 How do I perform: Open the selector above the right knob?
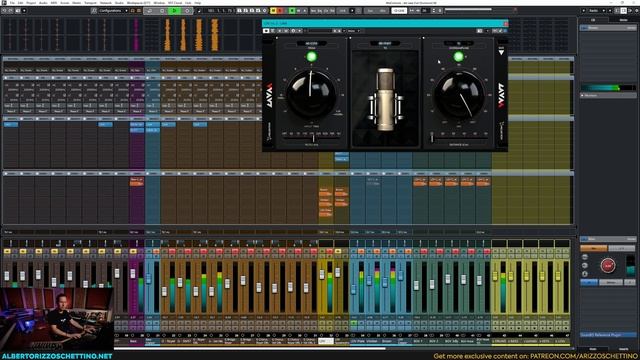(x=459, y=43)
